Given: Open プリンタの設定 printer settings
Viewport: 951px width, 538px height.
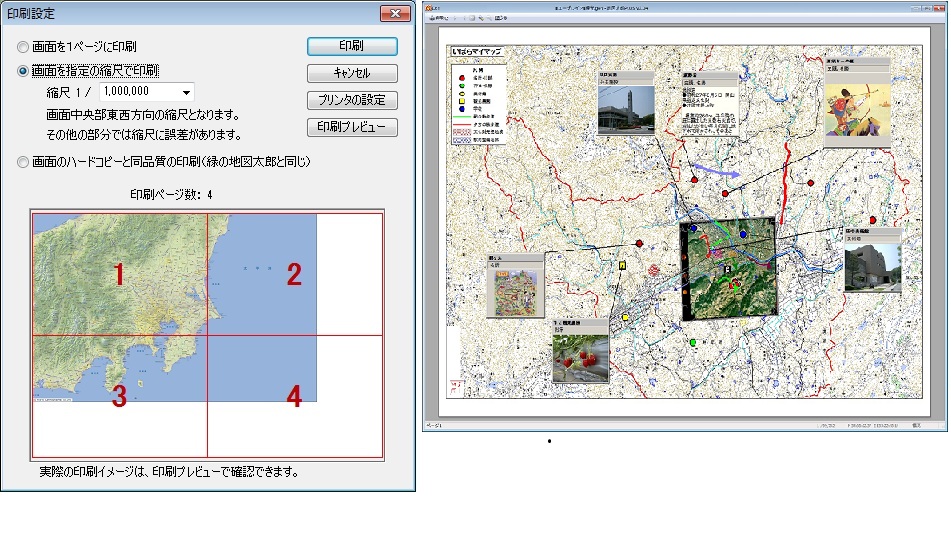Looking at the screenshot, I should point(352,101).
